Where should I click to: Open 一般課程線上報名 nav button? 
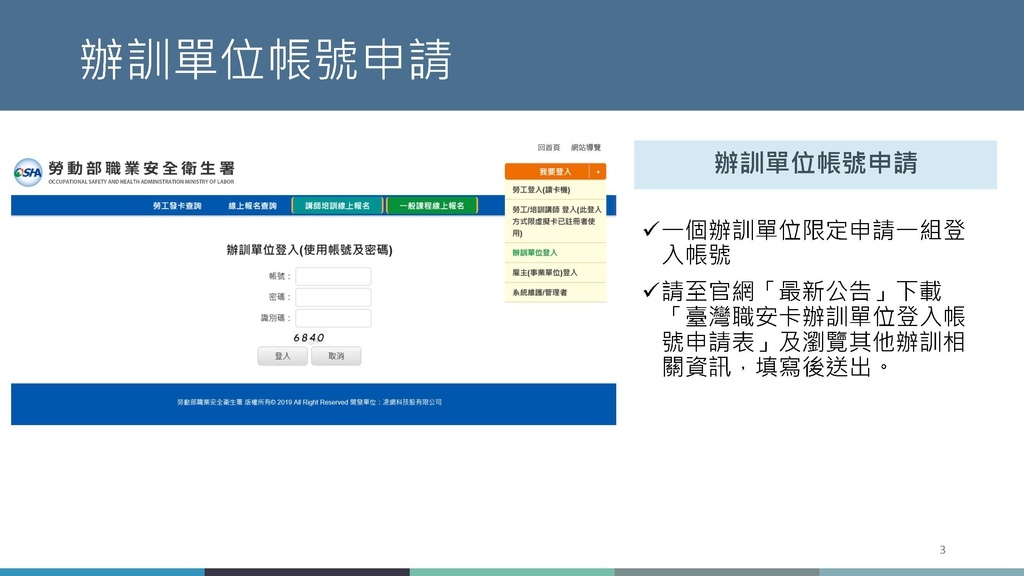point(432,206)
